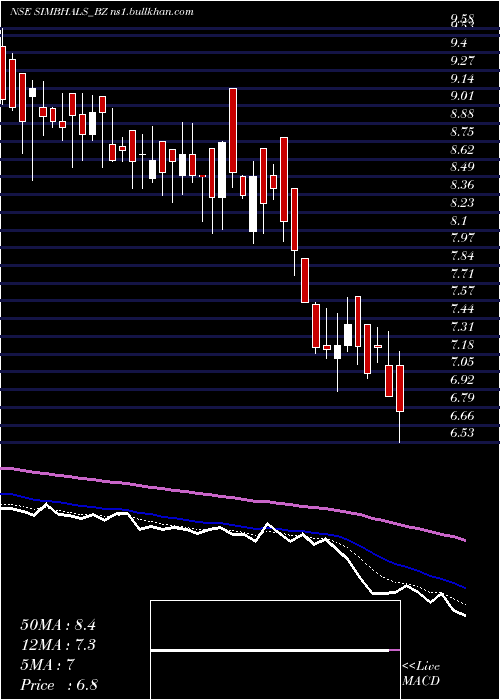Click the 7.31 price axis label

[462, 327]
